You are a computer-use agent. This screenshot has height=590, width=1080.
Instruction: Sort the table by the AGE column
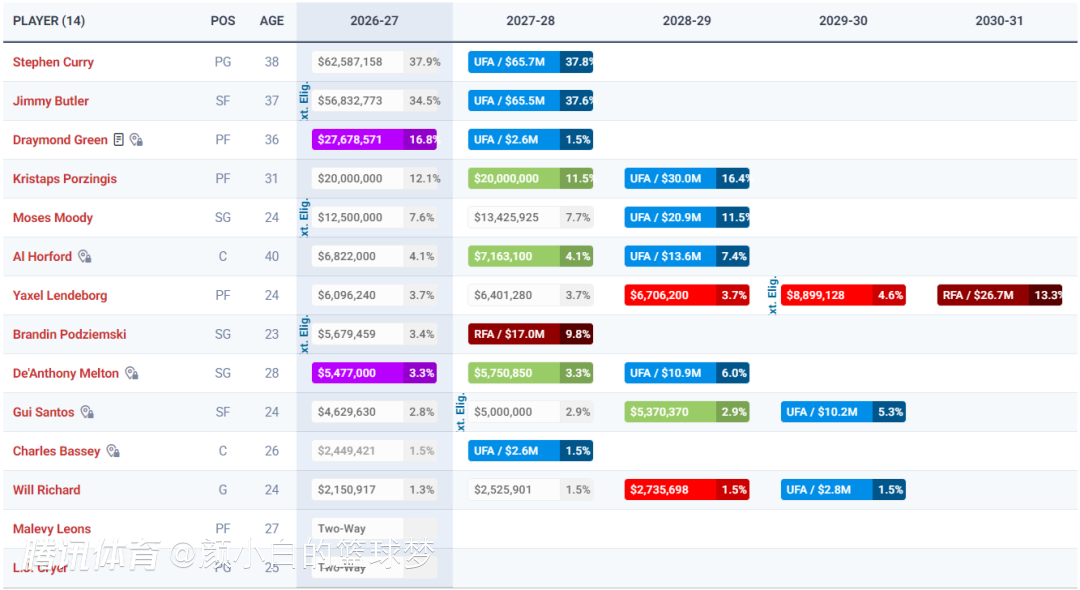[271, 21]
